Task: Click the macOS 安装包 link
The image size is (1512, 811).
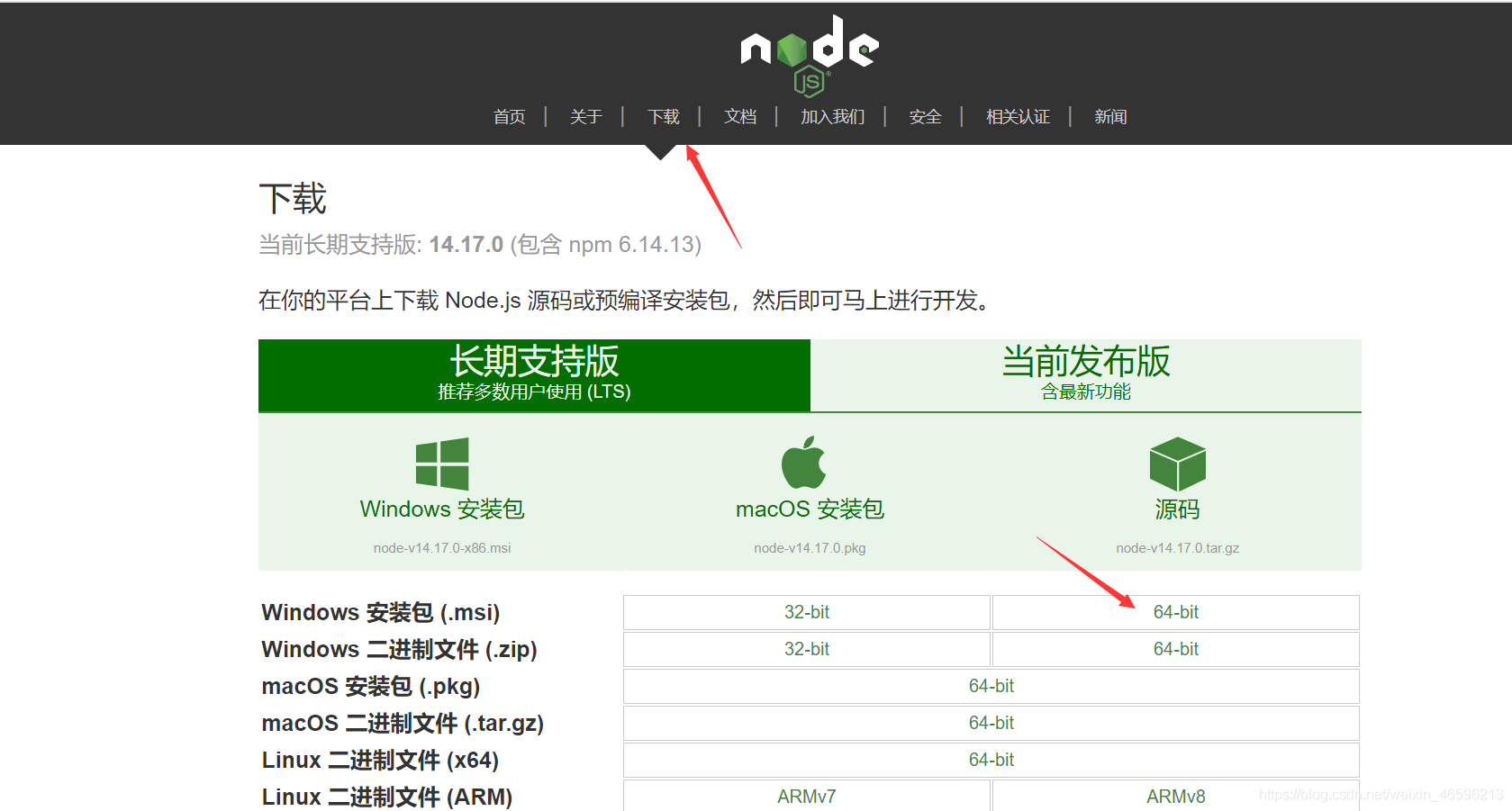Action: pos(810,509)
